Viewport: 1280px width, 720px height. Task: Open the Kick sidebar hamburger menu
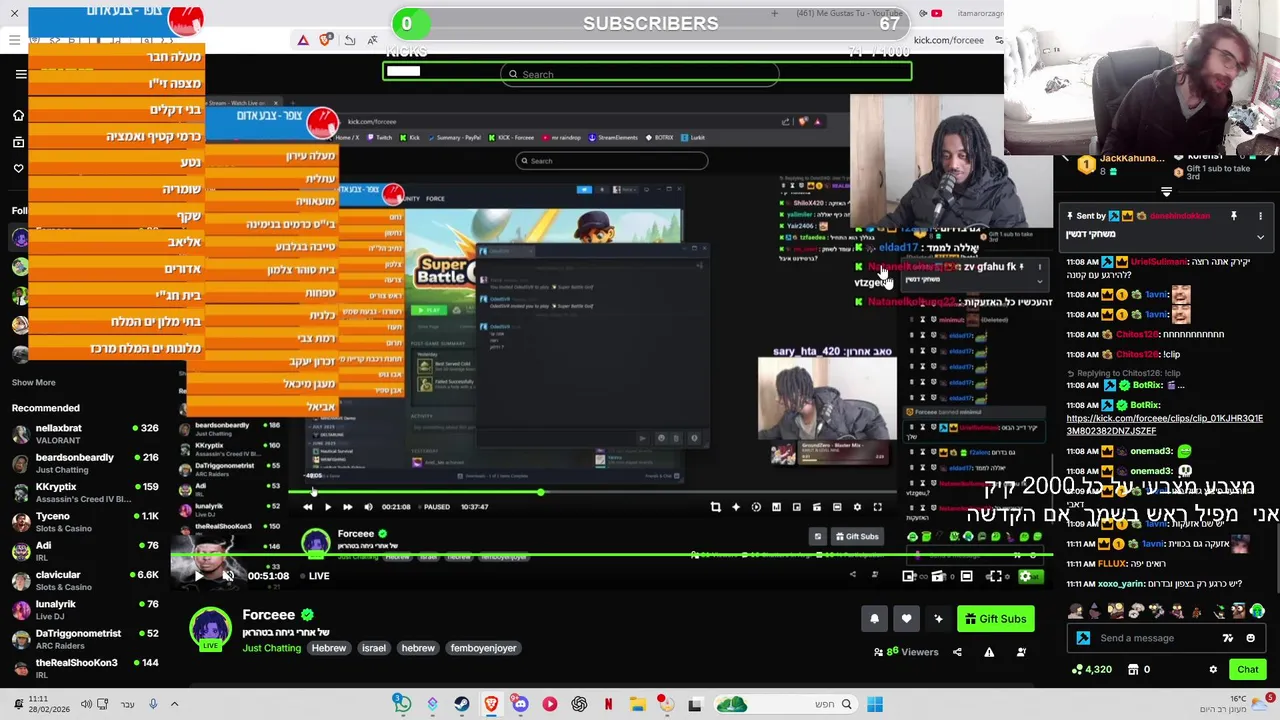tap(21, 74)
